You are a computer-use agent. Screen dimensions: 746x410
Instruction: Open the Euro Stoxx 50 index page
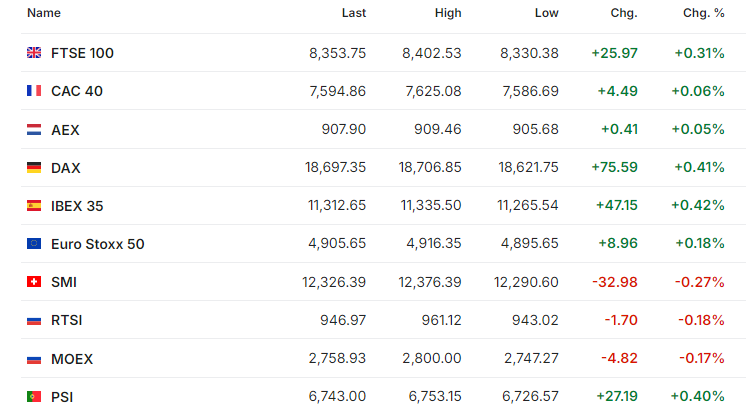click(x=98, y=244)
